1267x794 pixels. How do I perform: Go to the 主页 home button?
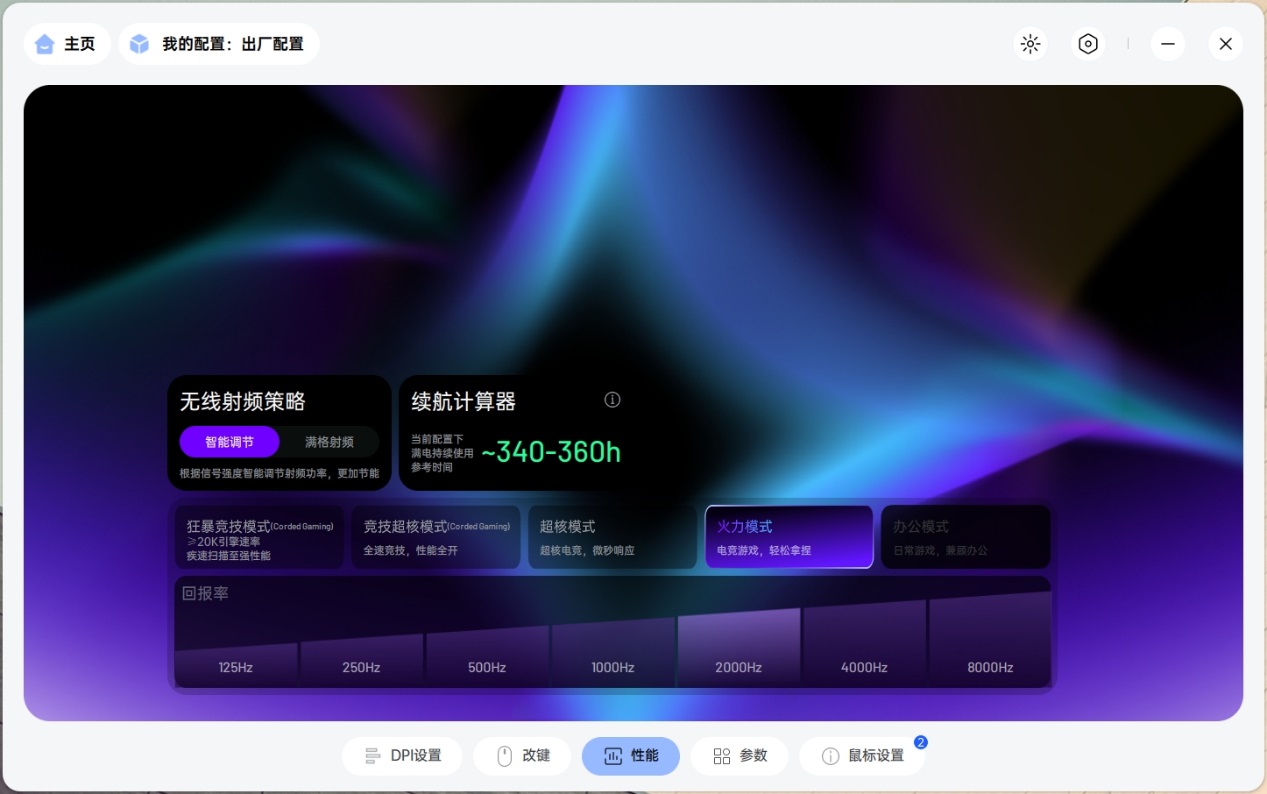click(67, 44)
